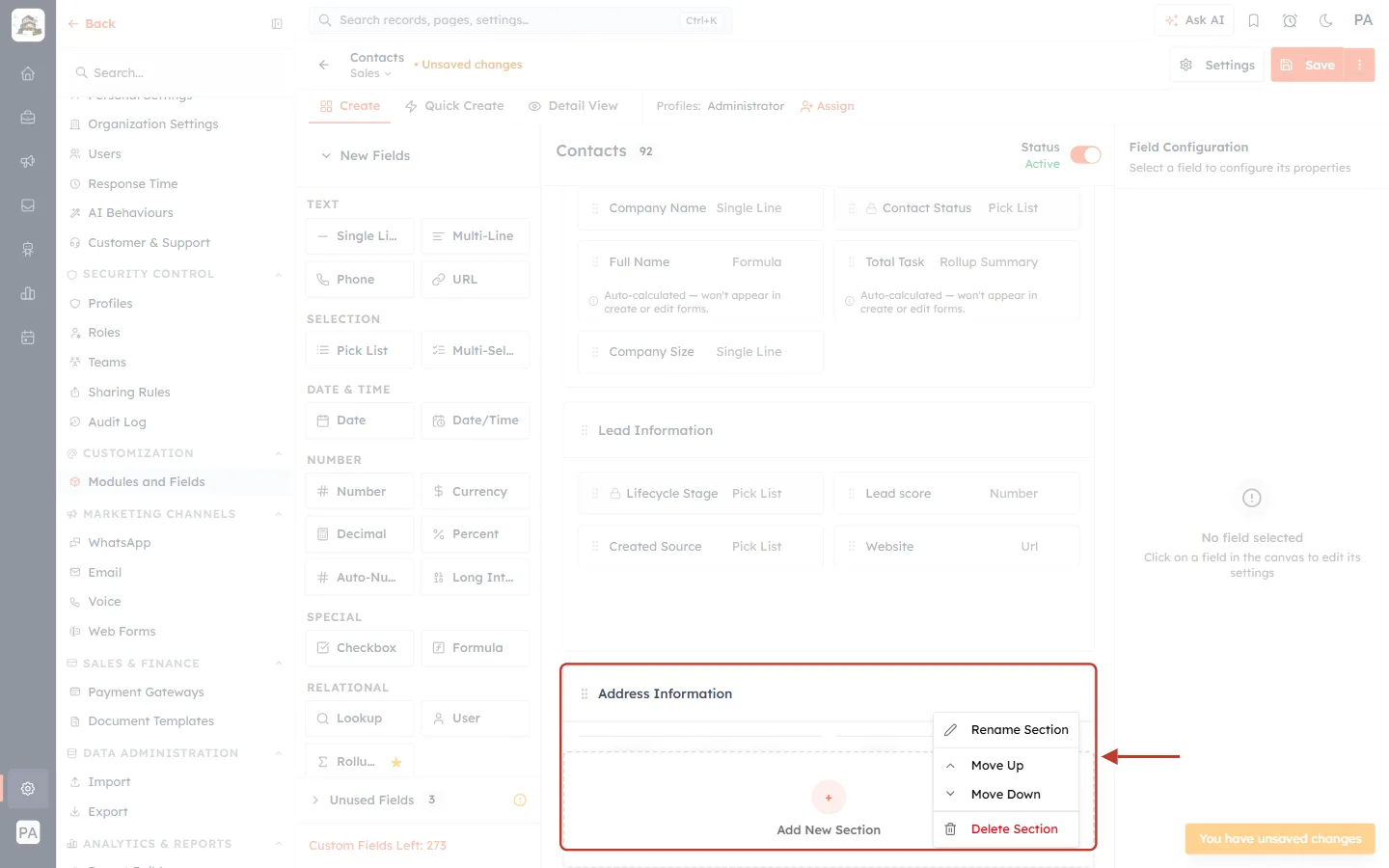
Task: Click the Unused Fields info icon
Action: click(520, 800)
